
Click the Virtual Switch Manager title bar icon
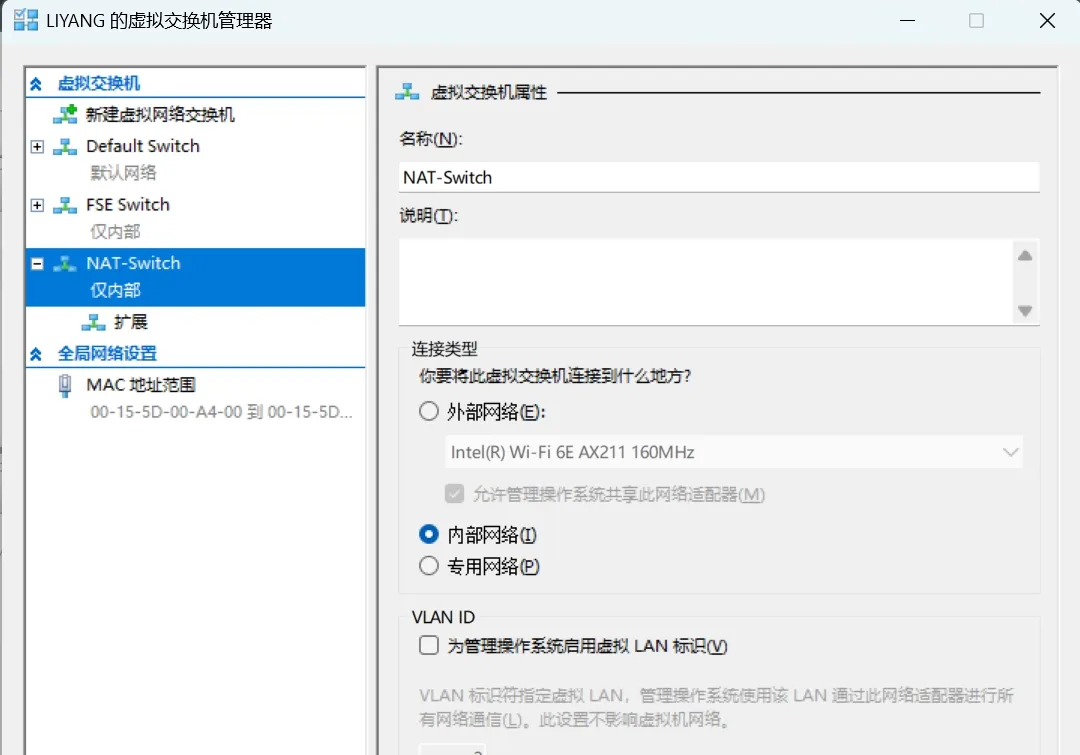(25, 20)
